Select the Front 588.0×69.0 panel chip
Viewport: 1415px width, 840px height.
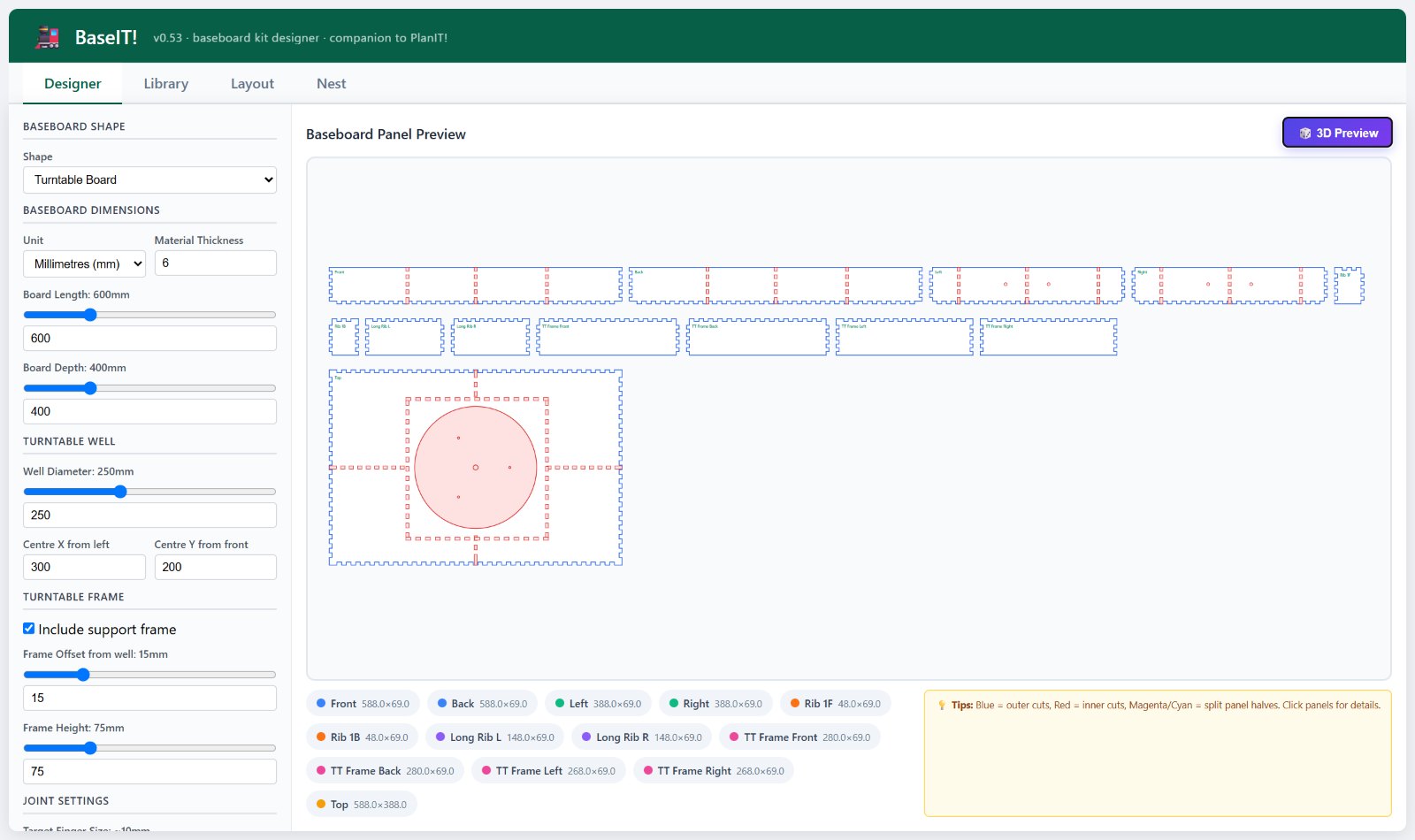(363, 704)
